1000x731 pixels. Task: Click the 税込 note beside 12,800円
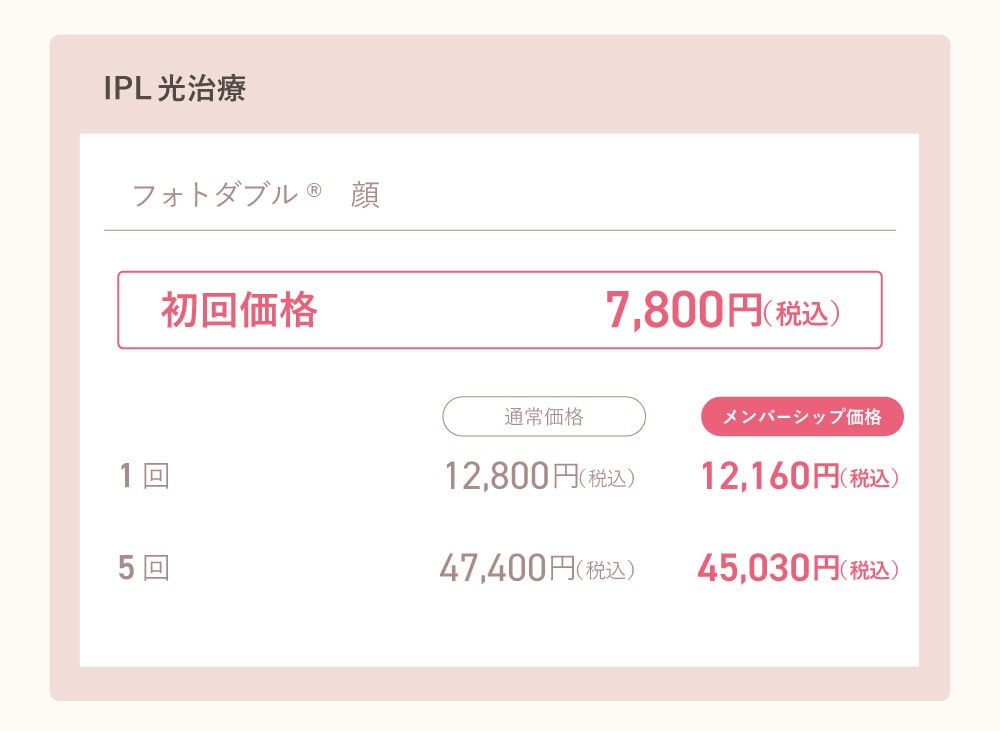pos(607,478)
